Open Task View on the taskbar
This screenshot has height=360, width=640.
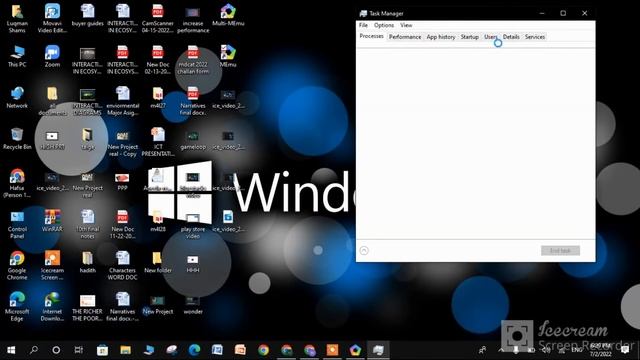(79, 350)
